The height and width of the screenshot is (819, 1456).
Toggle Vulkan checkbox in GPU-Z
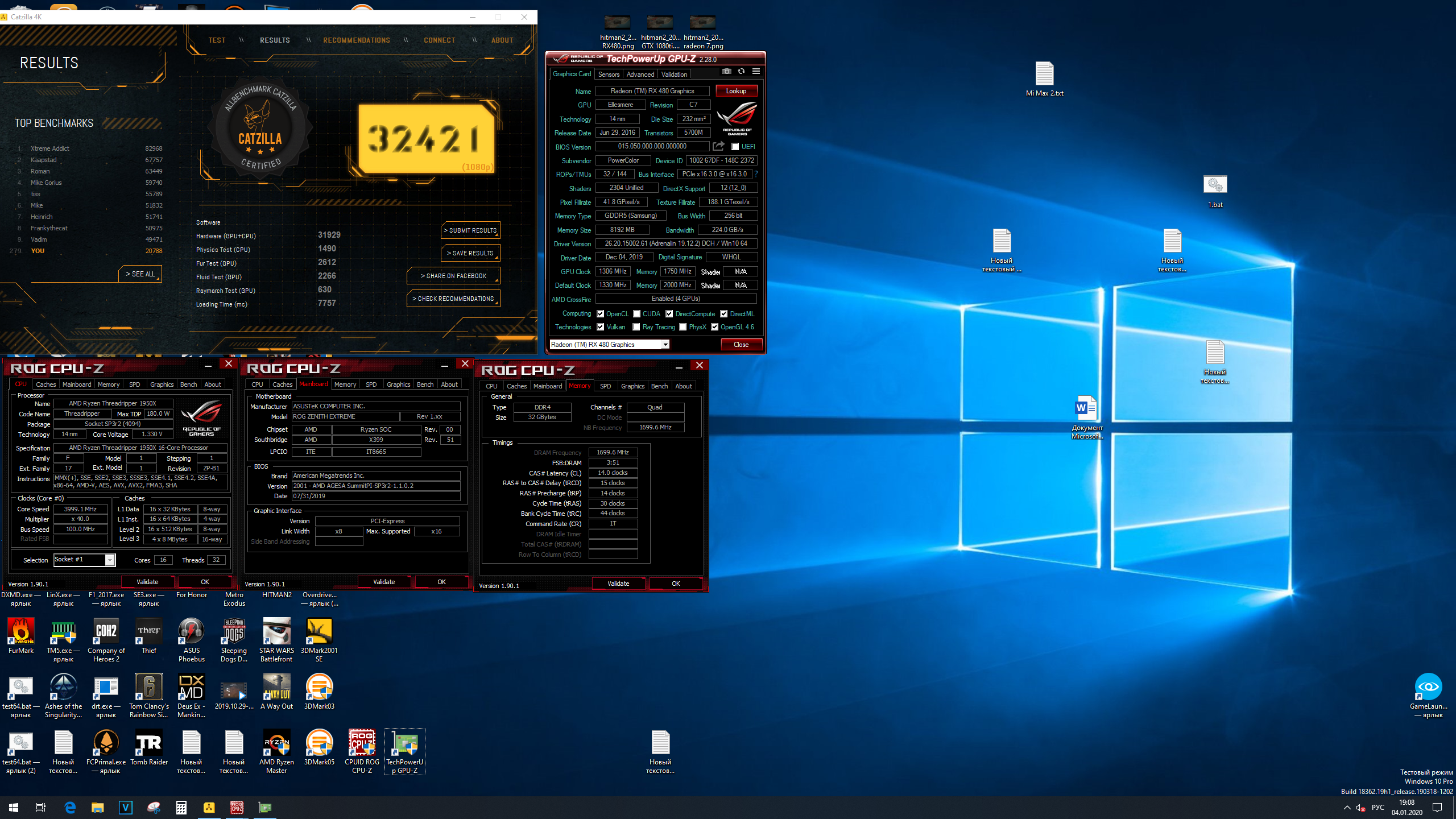[600, 327]
